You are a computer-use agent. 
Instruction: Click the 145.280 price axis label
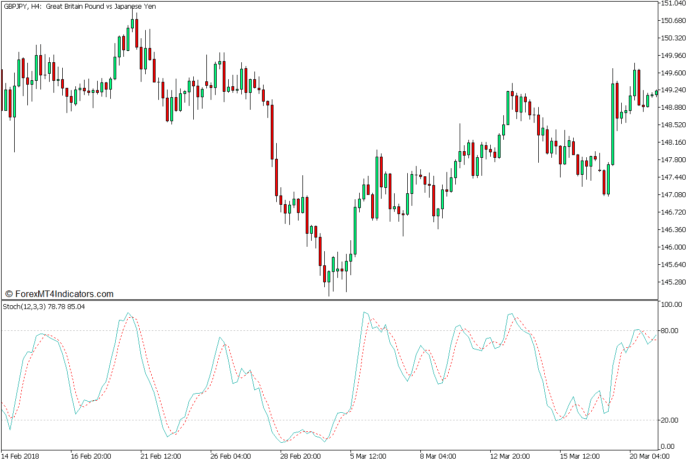pos(673,283)
